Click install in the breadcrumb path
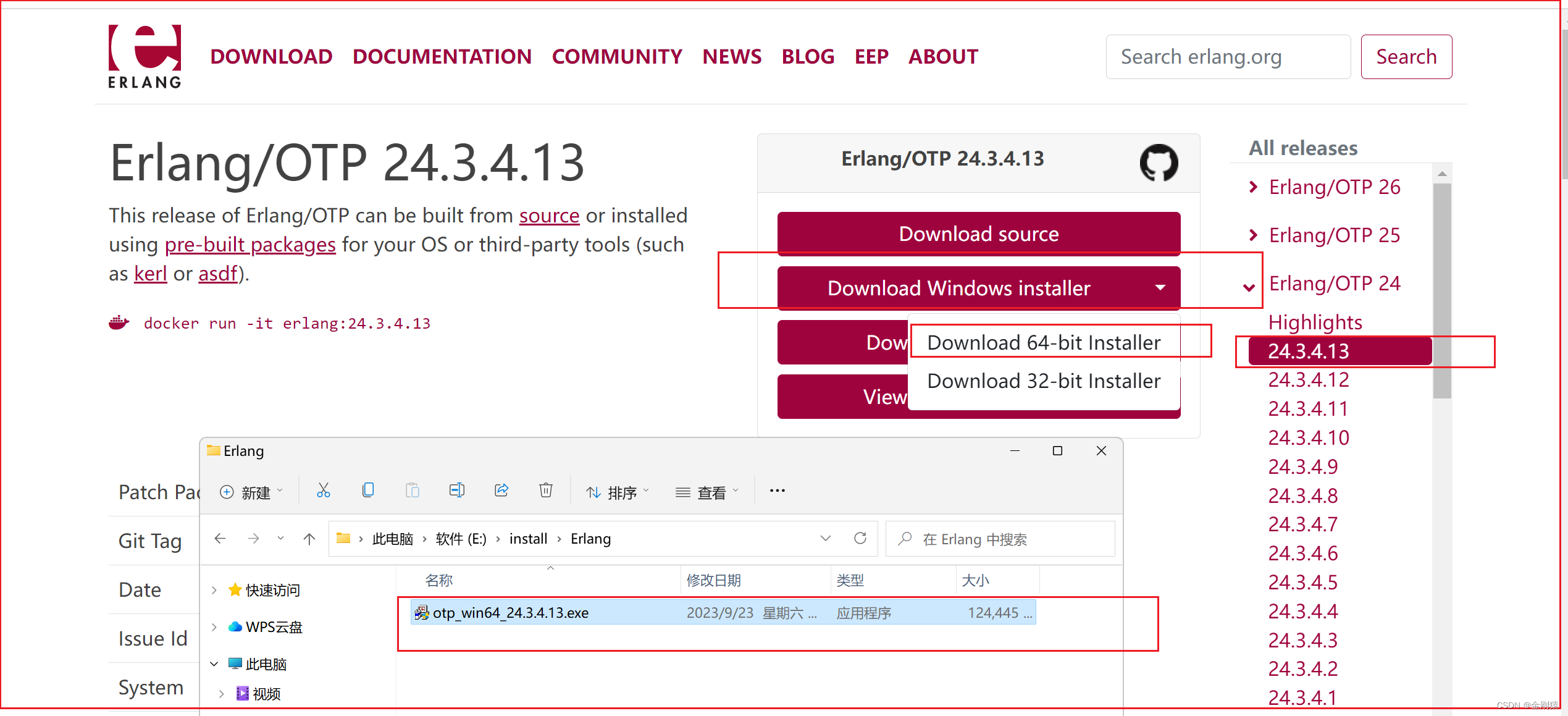Viewport: 1568px width, 716px height. [528, 539]
